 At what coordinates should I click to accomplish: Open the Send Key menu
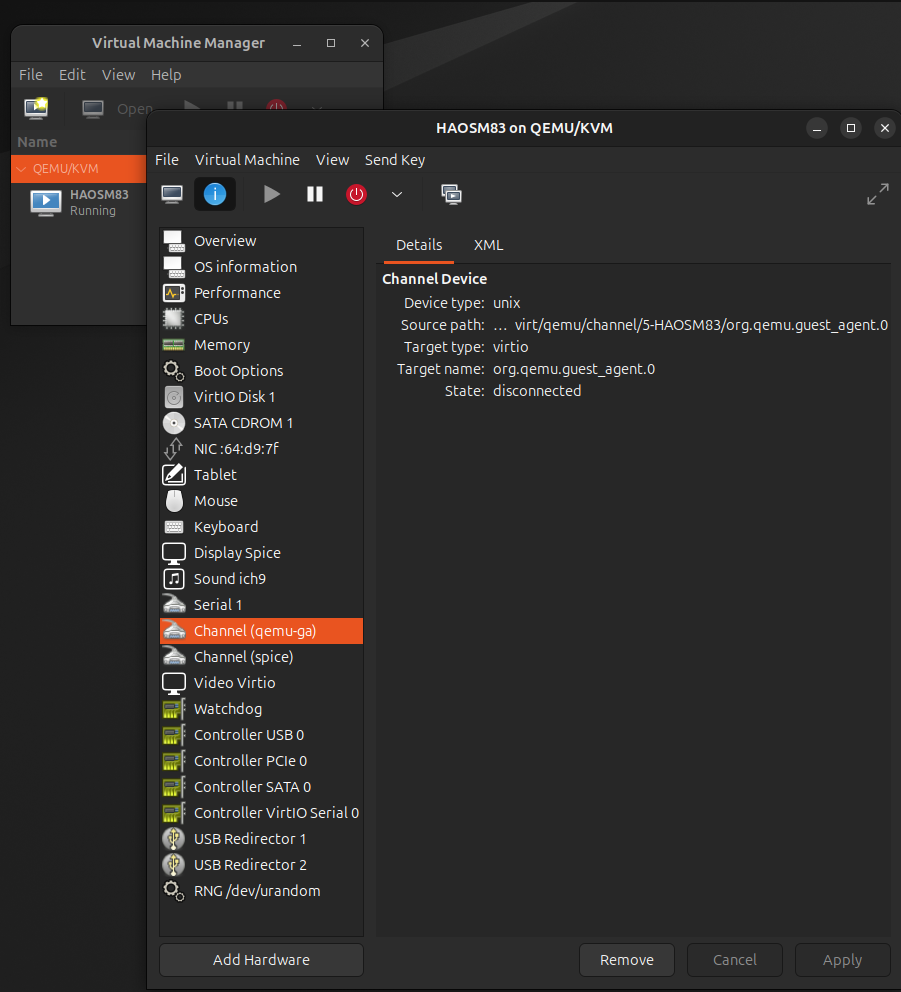[x=394, y=160]
